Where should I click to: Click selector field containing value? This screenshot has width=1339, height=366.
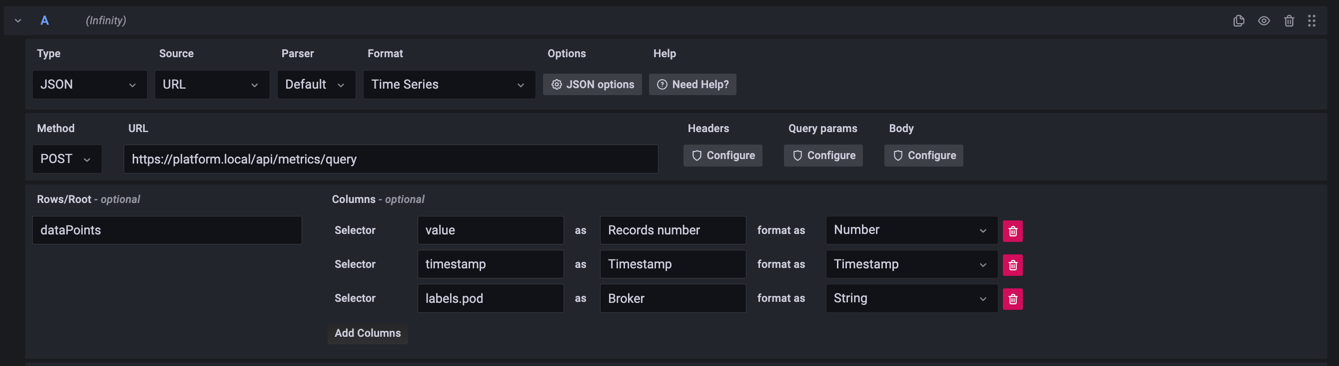(490, 230)
